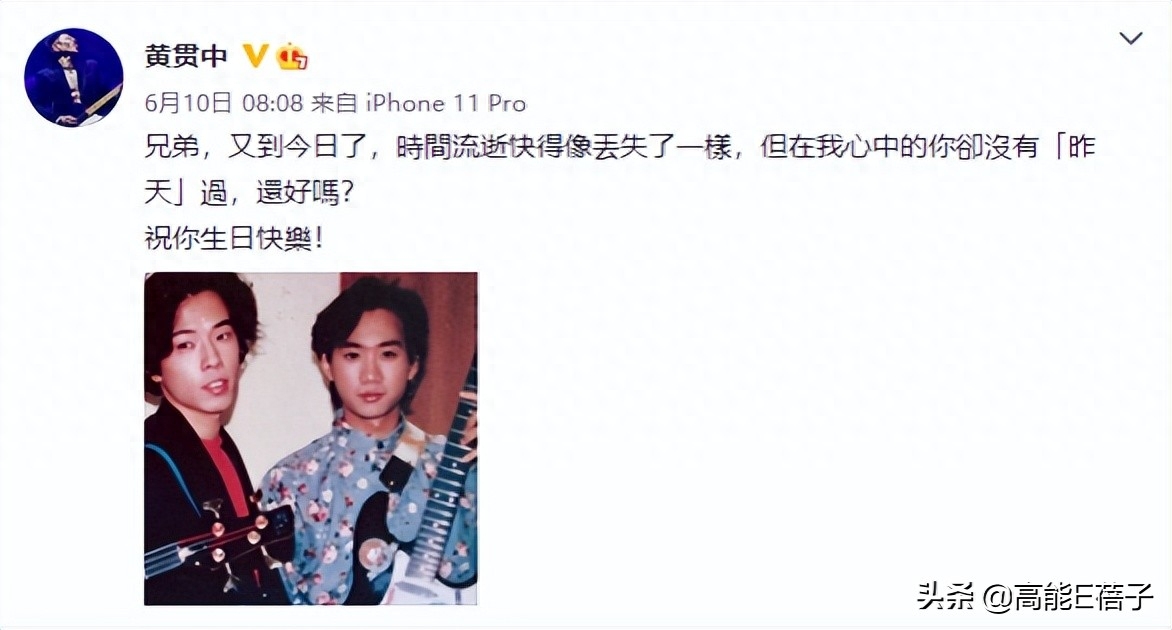Click the phrase 但在我心中的你 in post
Image resolution: width=1172 pixels, height=630 pixels.
[857, 146]
